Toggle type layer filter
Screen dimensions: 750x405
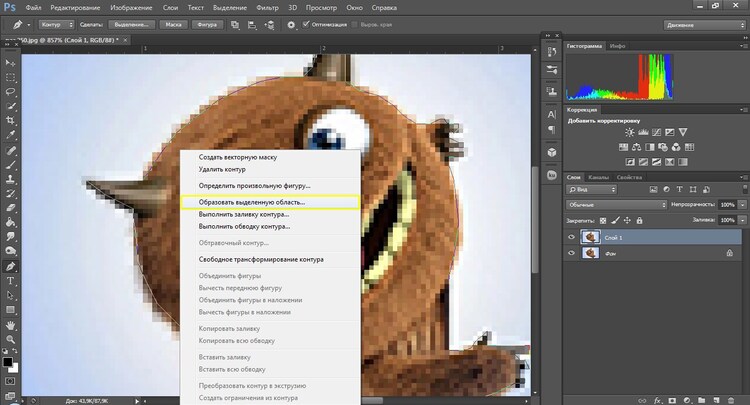click(680, 190)
